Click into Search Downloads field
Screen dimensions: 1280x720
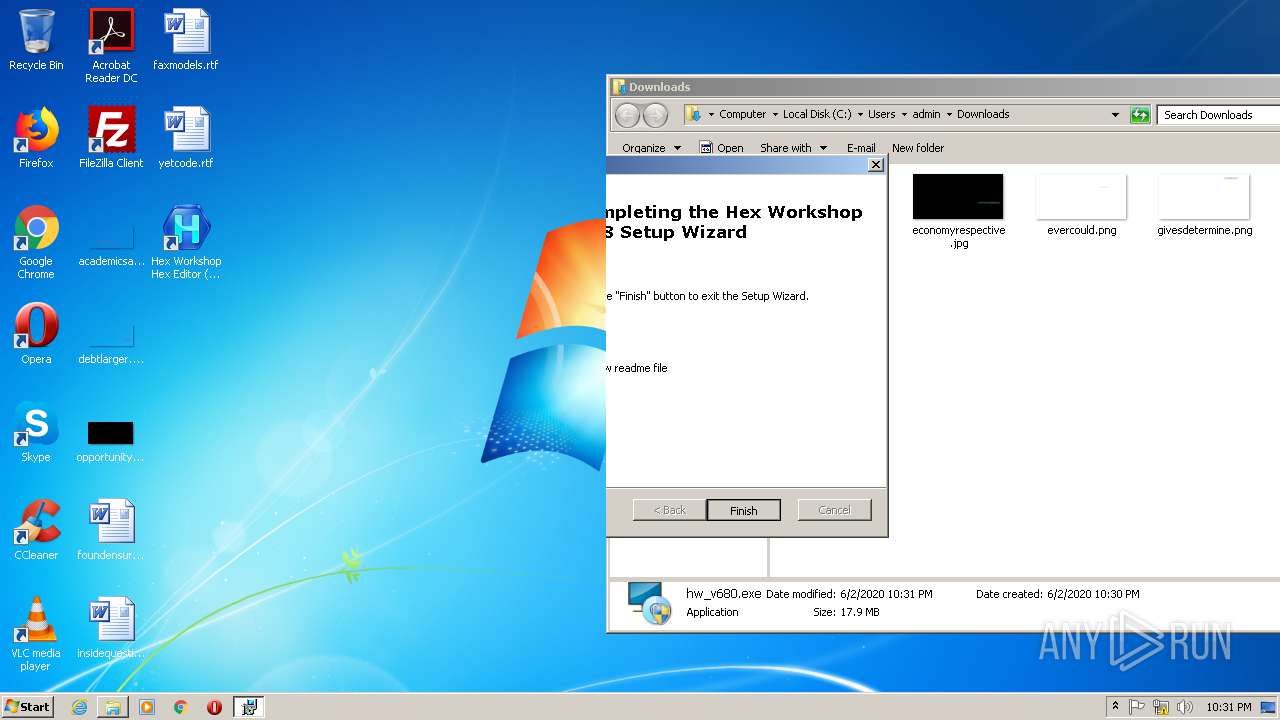[x=1218, y=115]
